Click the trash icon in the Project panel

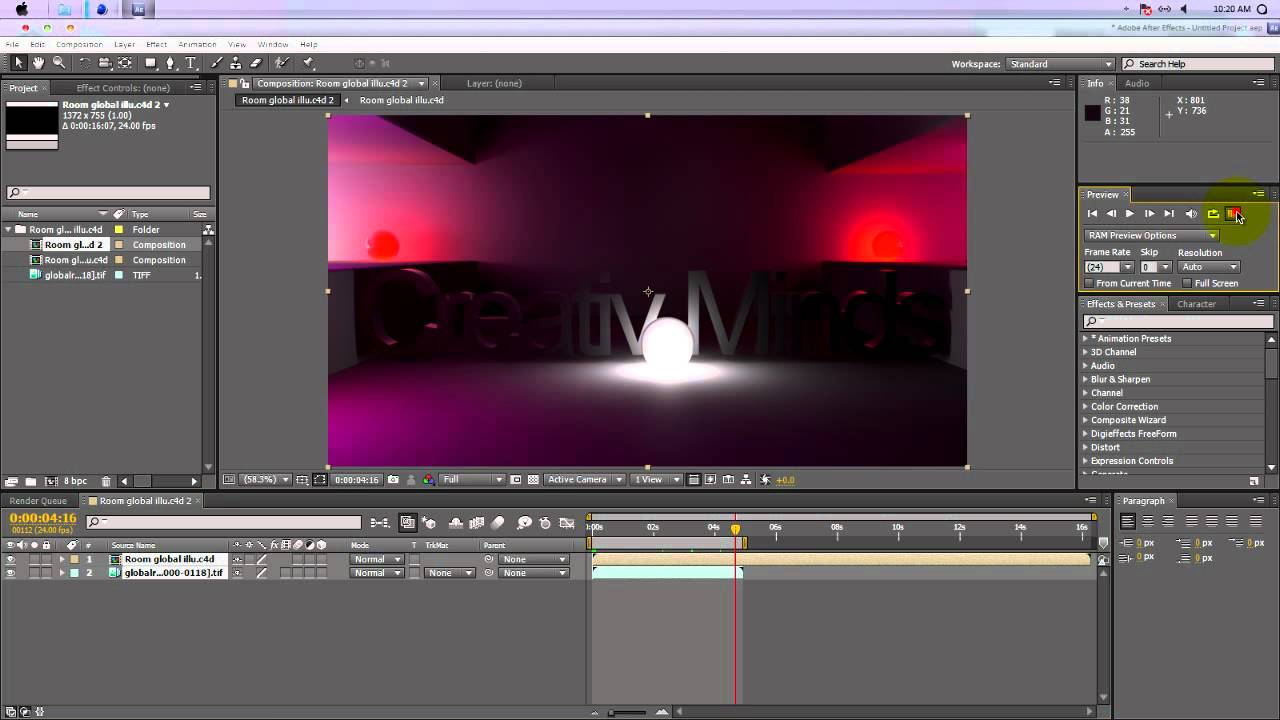[106, 481]
